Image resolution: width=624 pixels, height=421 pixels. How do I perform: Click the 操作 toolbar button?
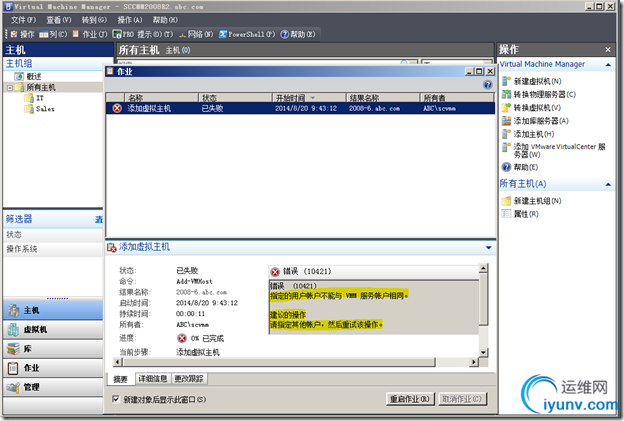click(23, 34)
